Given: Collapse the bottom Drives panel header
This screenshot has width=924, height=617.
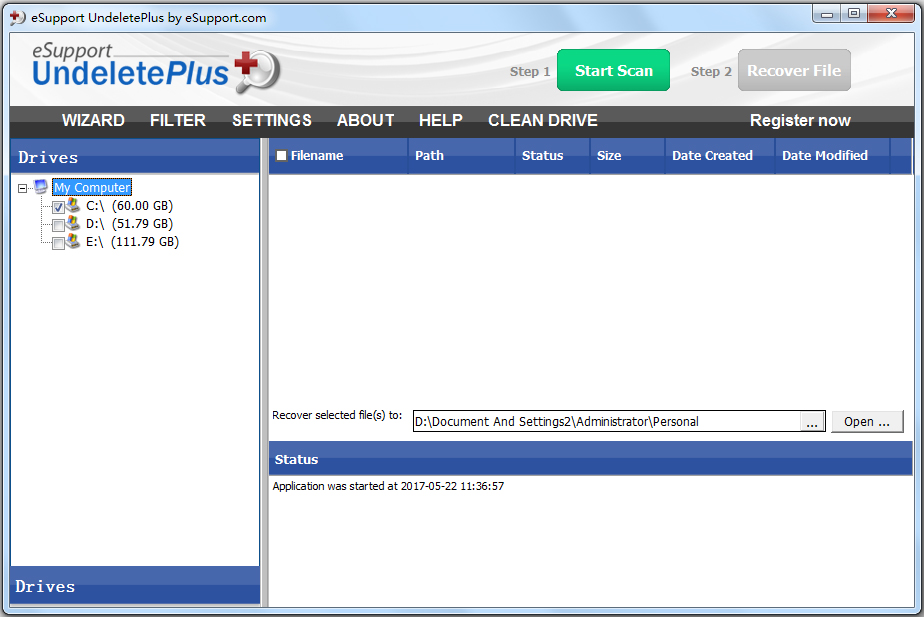Looking at the screenshot, I should click(135, 586).
